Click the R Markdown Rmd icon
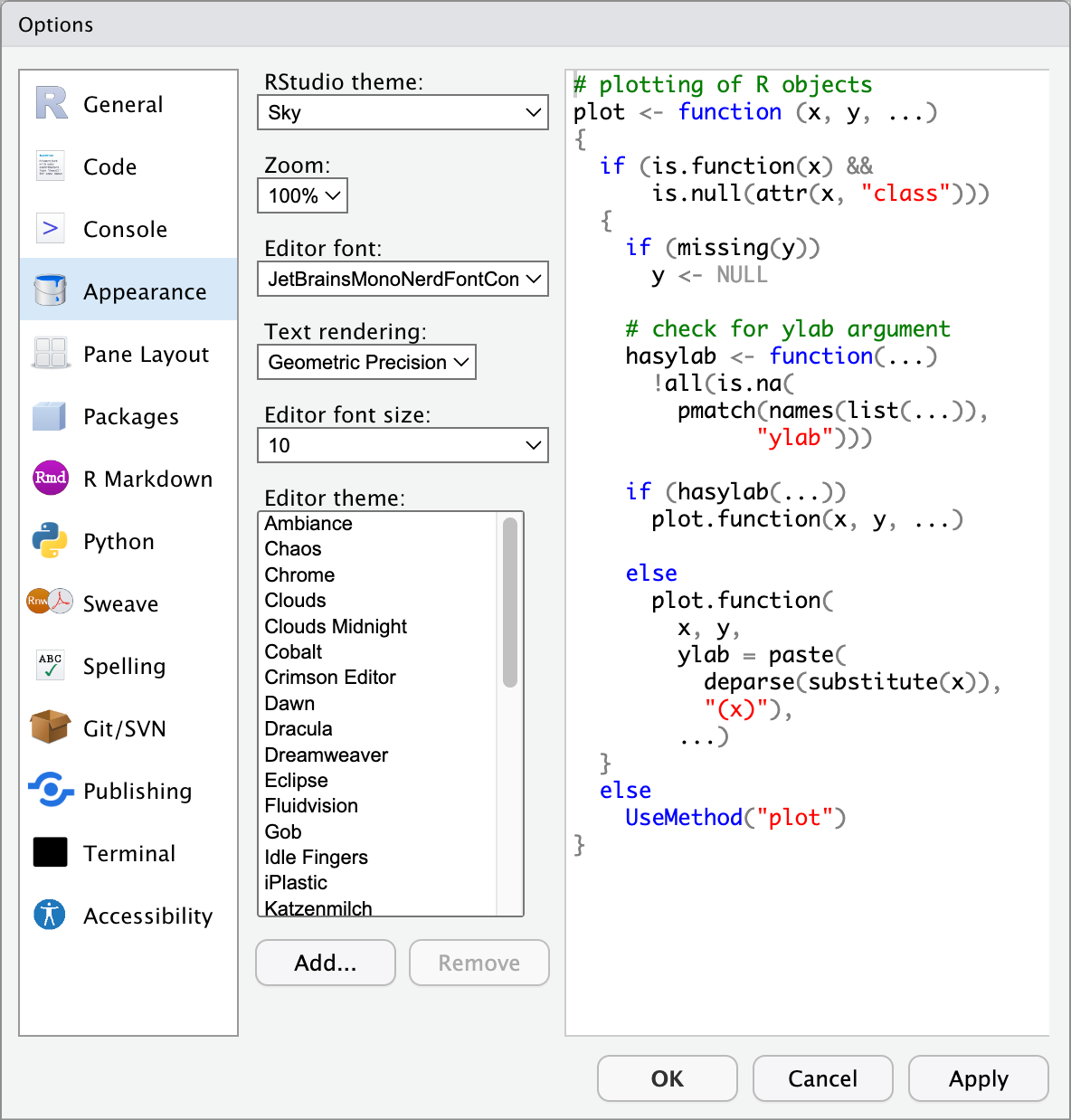The height and width of the screenshot is (1120, 1071). click(51, 478)
